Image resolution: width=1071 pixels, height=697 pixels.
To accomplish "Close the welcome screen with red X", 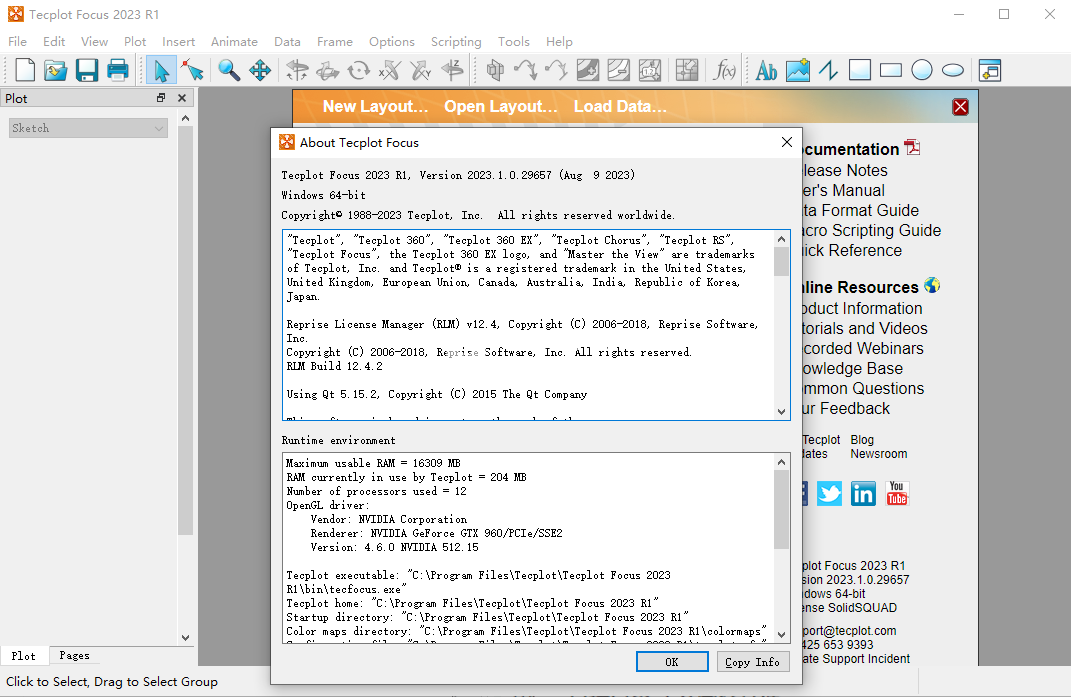I will [960, 107].
